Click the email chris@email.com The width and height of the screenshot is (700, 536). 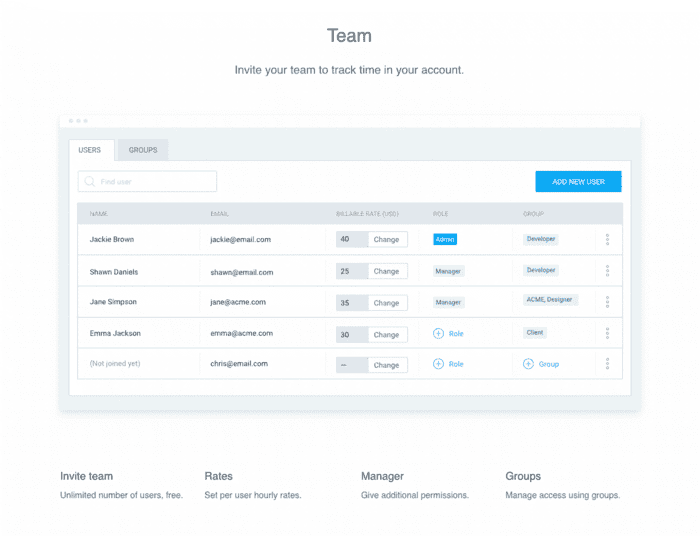(239, 364)
